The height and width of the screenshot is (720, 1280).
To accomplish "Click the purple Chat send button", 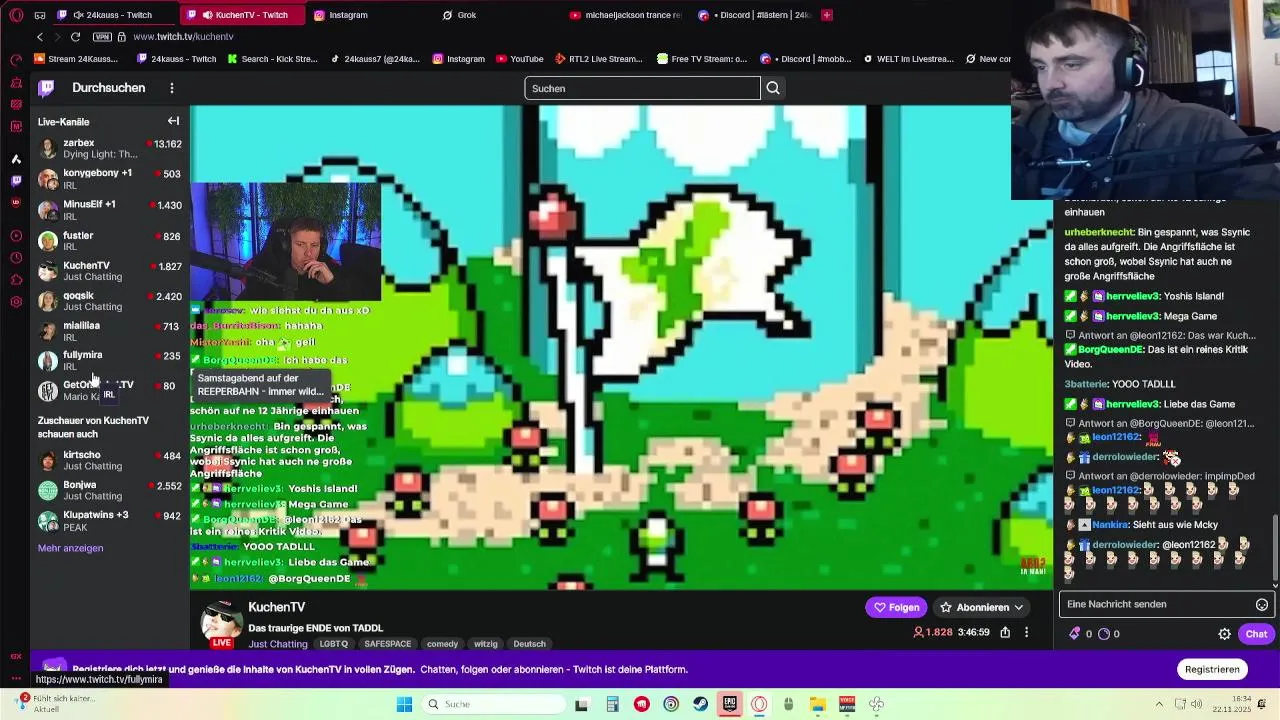I will [x=1256, y=634].
